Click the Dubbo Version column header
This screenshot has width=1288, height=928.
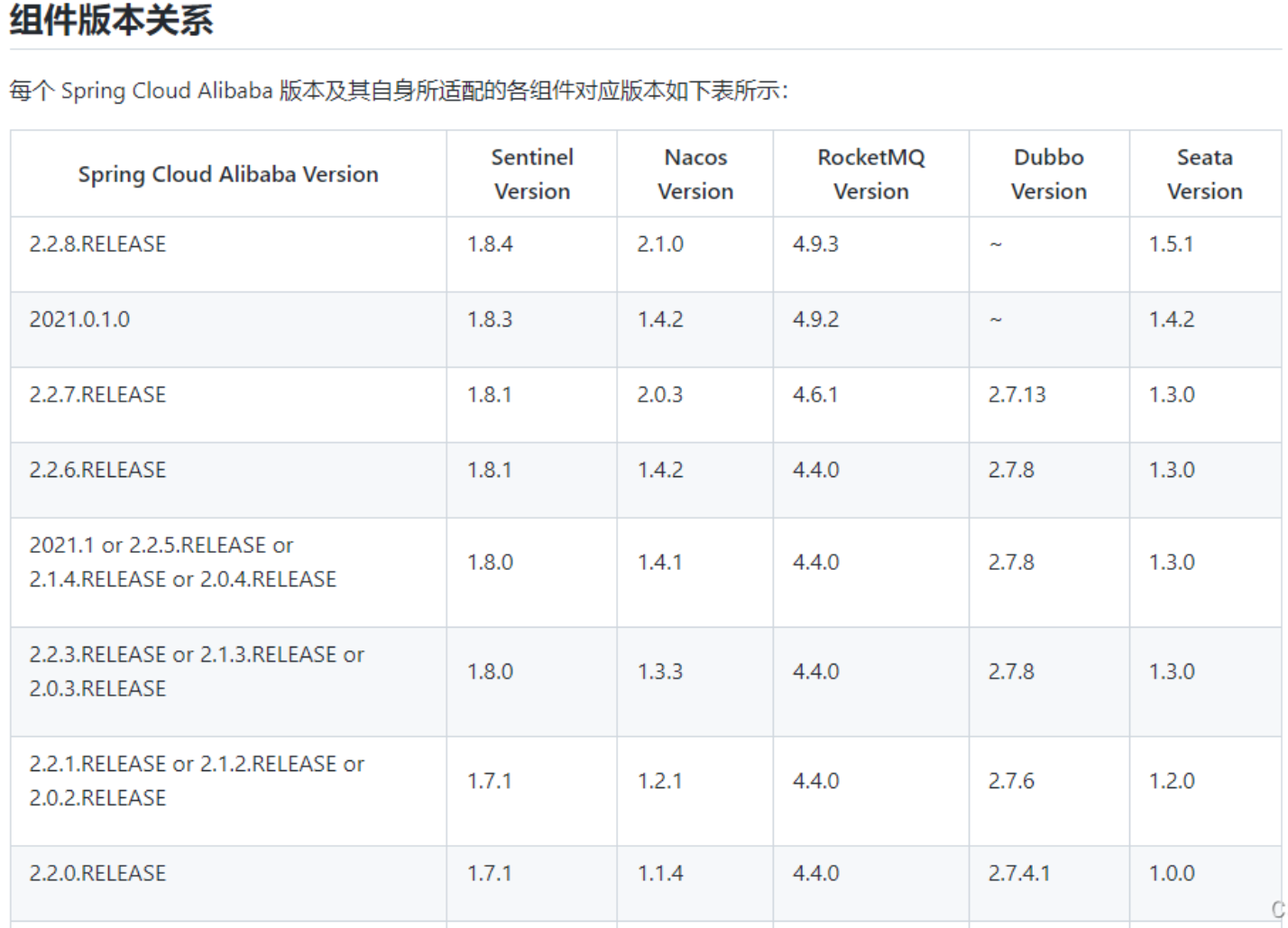click(1048, 174)
